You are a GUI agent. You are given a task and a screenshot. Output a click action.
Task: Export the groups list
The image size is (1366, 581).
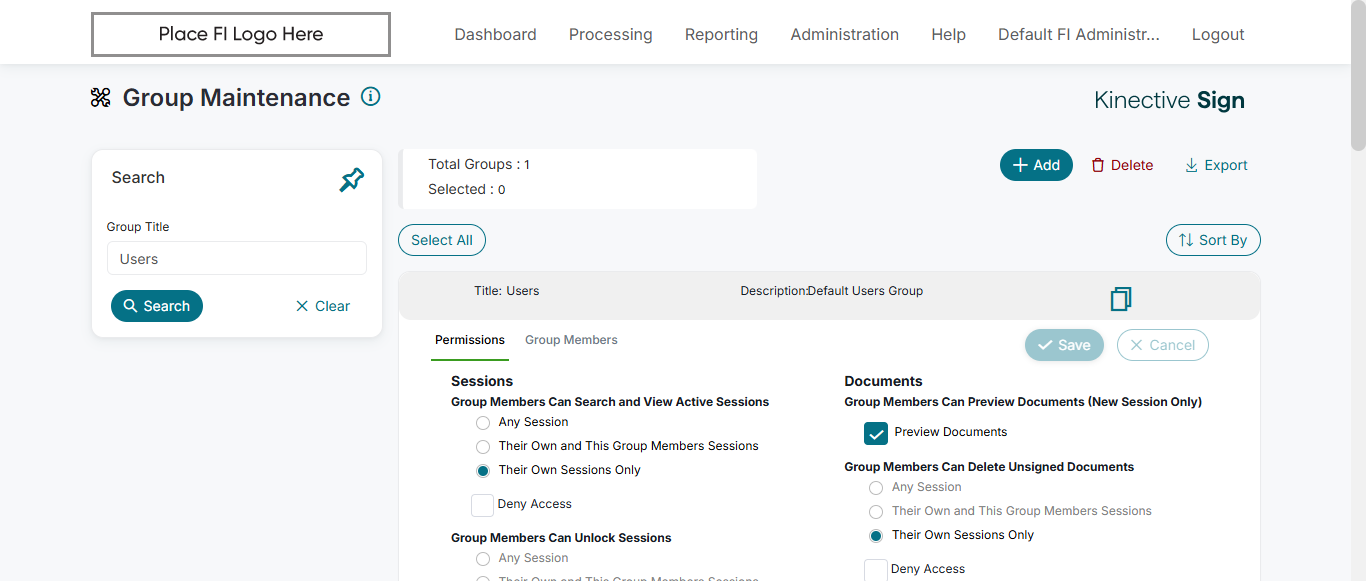(1216, 165)
